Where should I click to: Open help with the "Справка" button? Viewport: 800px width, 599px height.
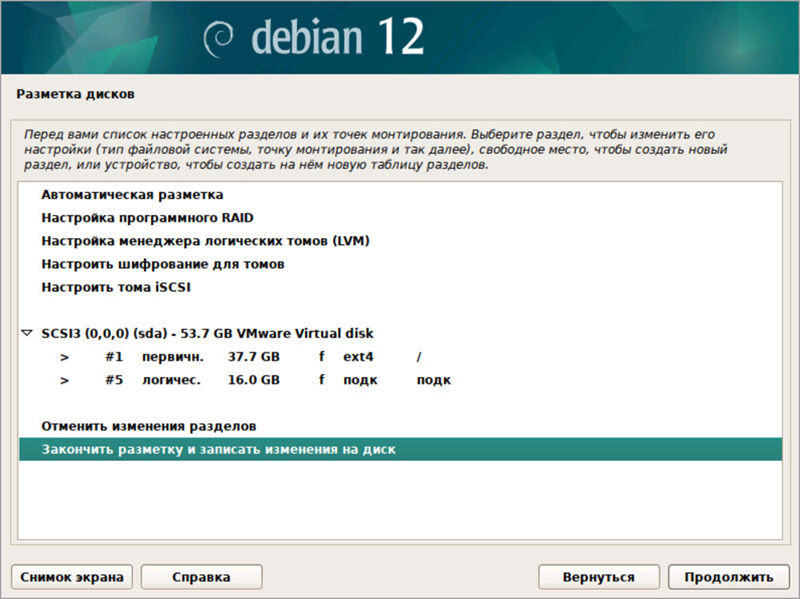201,577
